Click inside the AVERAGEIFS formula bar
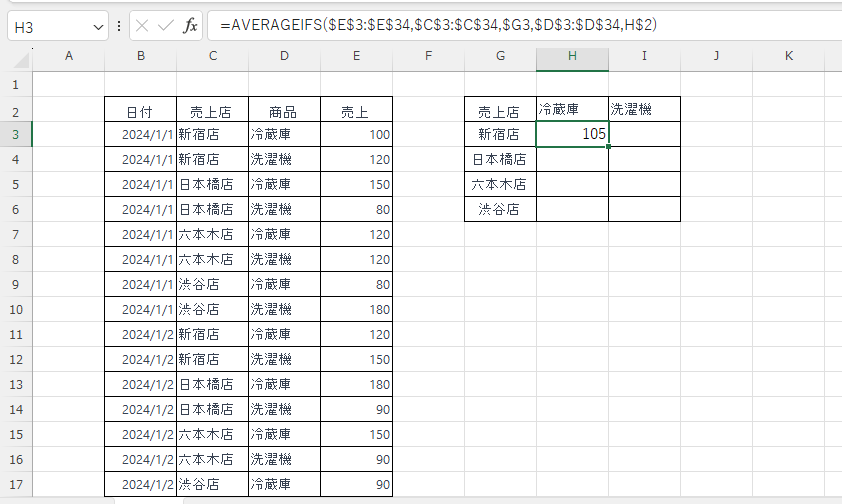 click(x=526, y=25)
